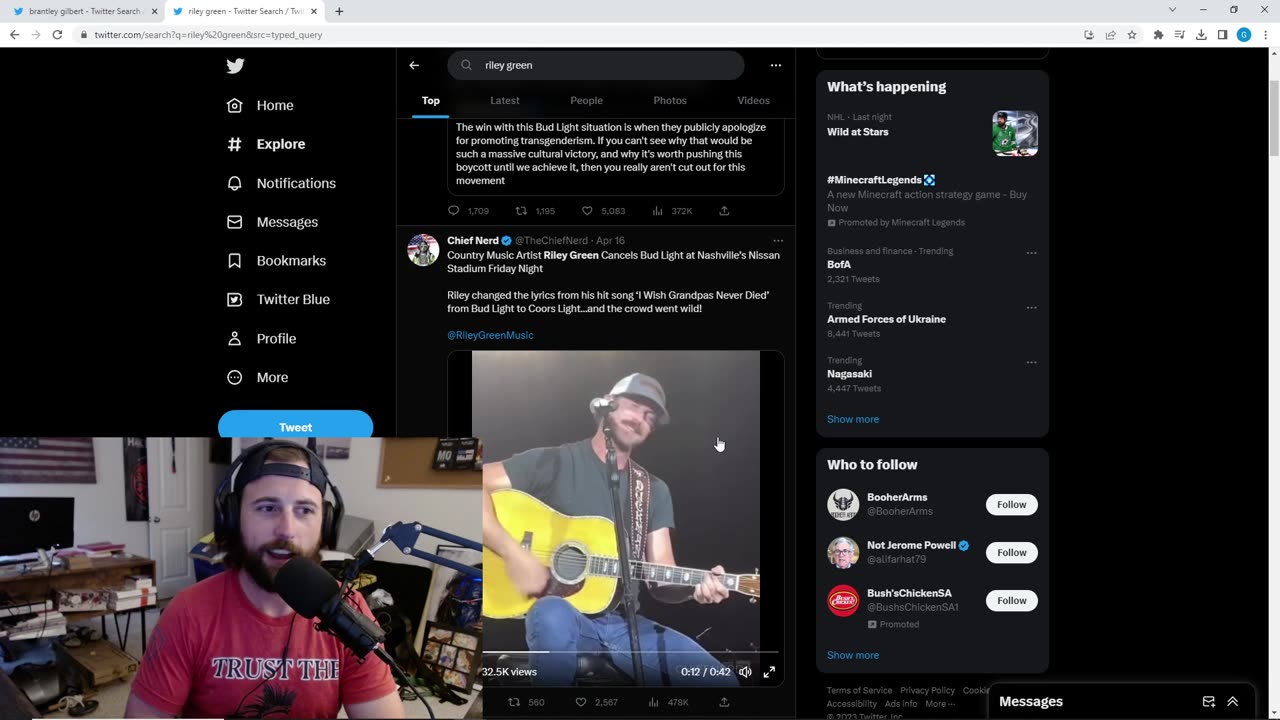Open Chief Nerd tweet options menu
The image size is (1280, 720).
(778, 241)
